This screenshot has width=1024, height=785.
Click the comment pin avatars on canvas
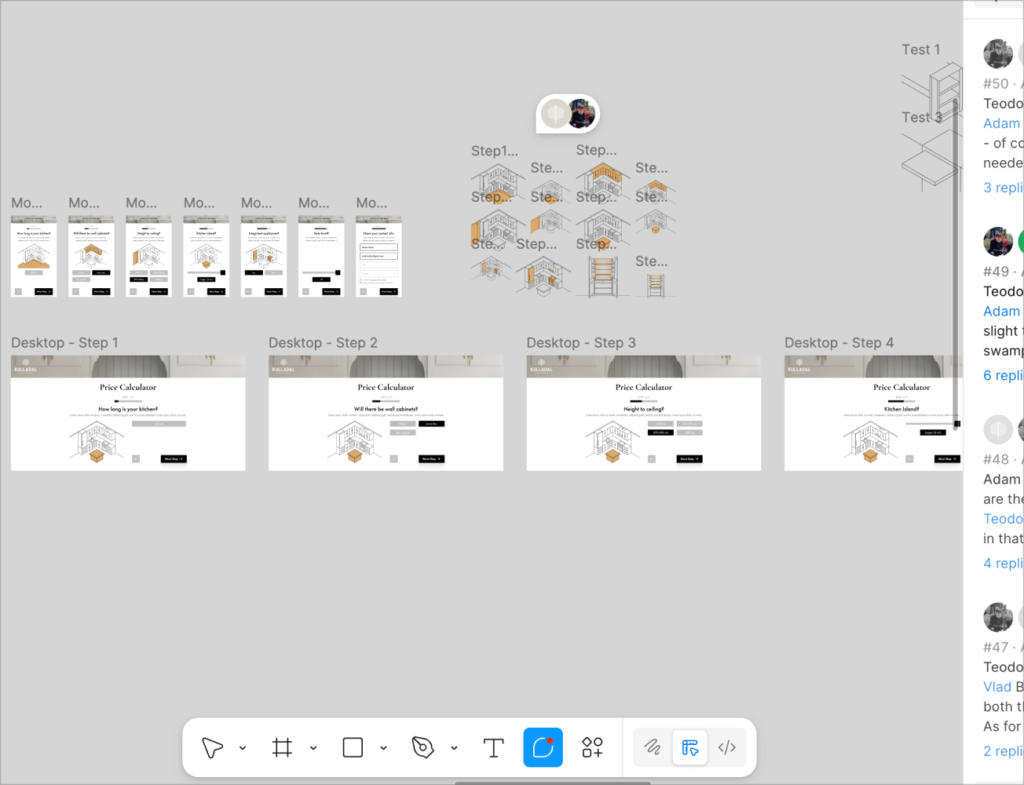(x=568, y=114)
